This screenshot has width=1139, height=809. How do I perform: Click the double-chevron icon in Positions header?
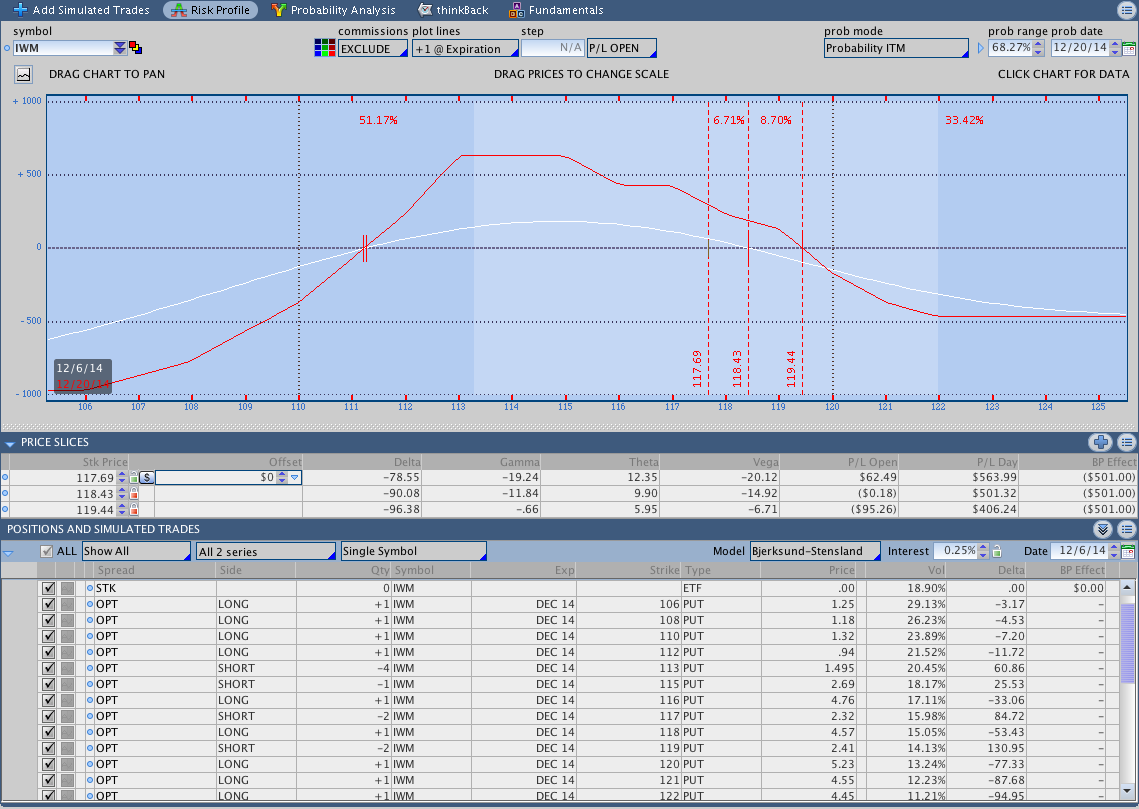1103,529
